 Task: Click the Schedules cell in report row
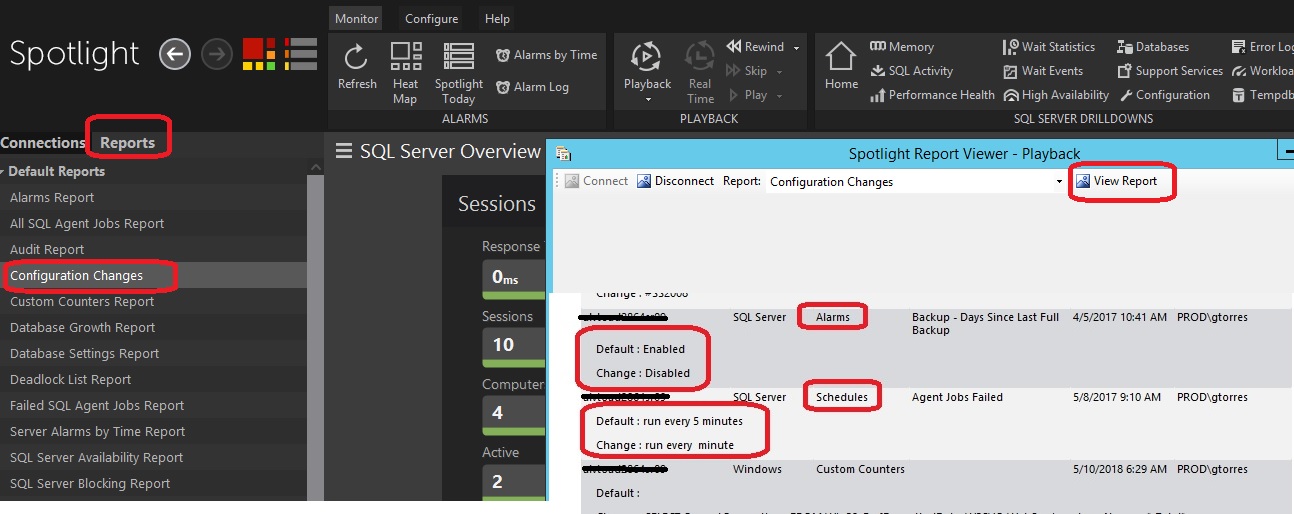click(x=842, y=397)
